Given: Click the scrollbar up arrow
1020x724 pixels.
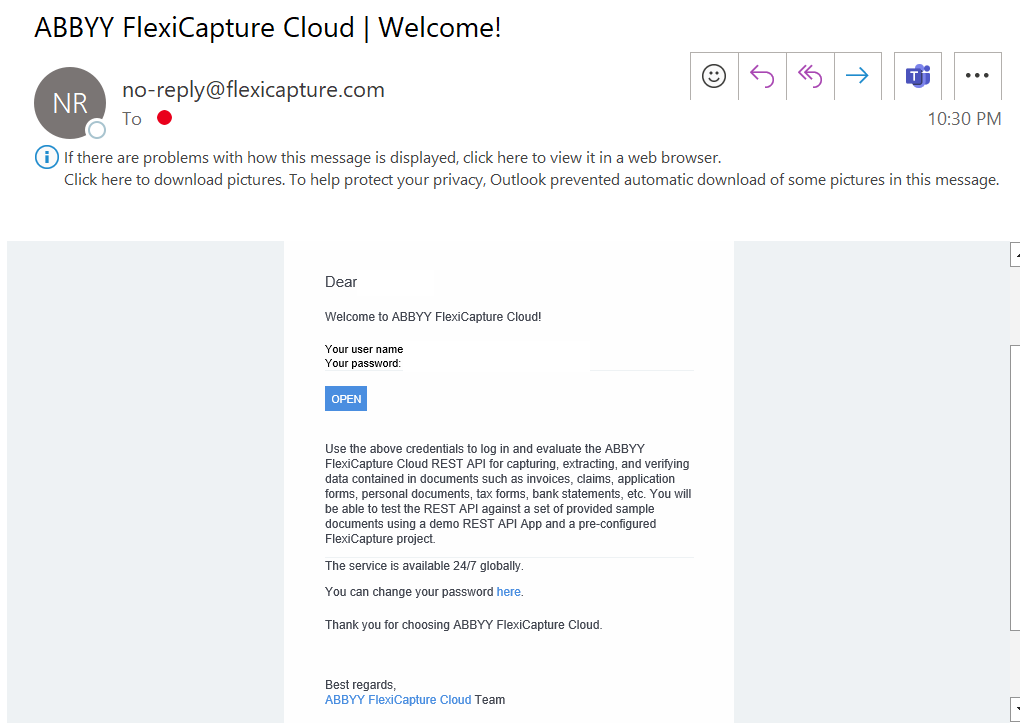Looking at the screenshot, I should click(1015, 254).
